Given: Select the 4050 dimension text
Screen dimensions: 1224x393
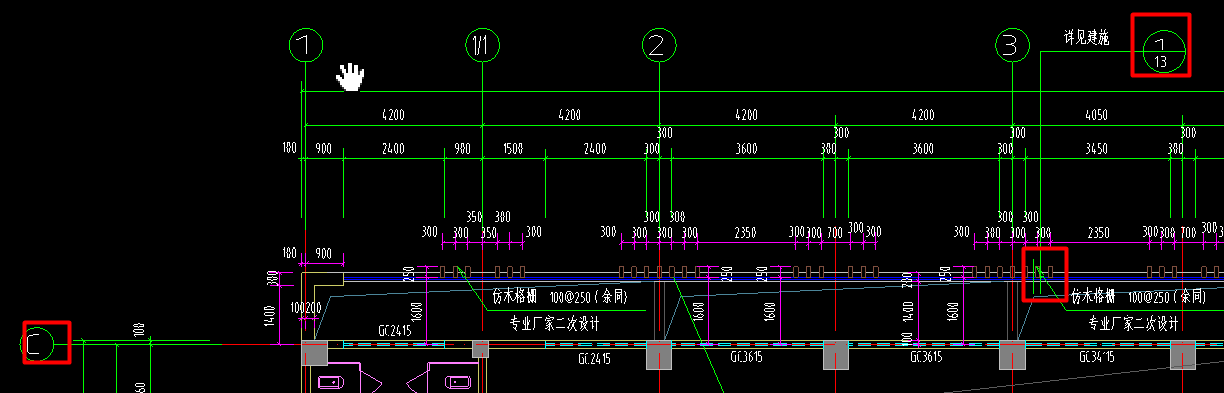Looking at the screenshot, I should 1097,116.
